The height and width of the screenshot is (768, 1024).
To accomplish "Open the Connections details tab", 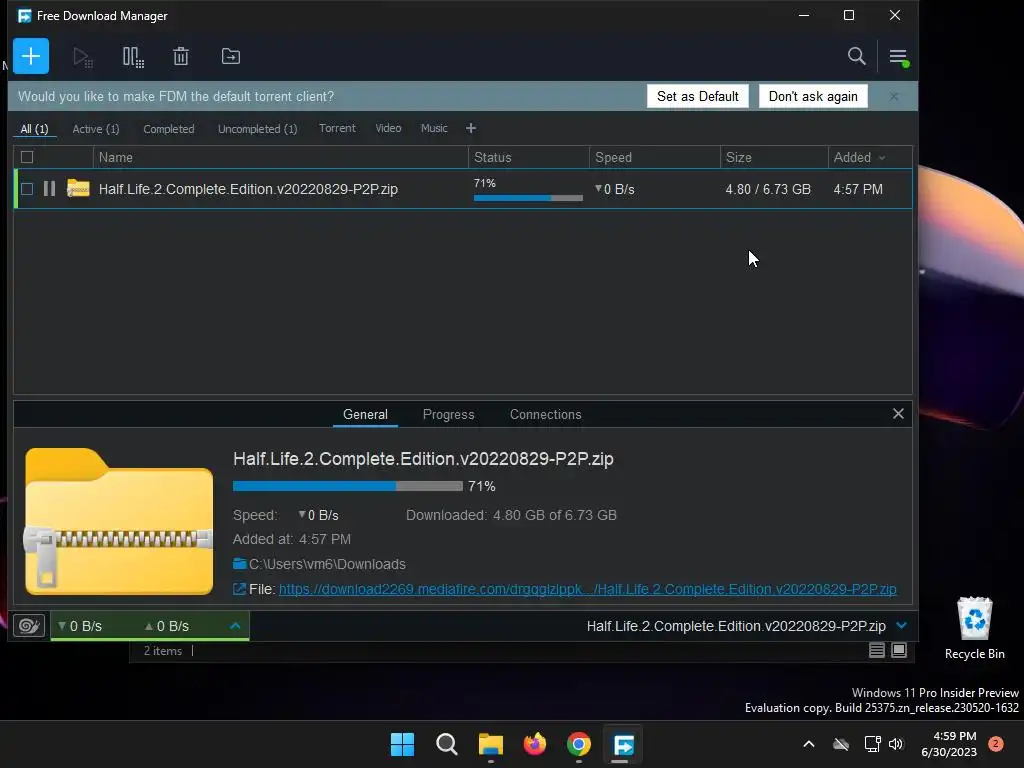I will tap(545, 415).
